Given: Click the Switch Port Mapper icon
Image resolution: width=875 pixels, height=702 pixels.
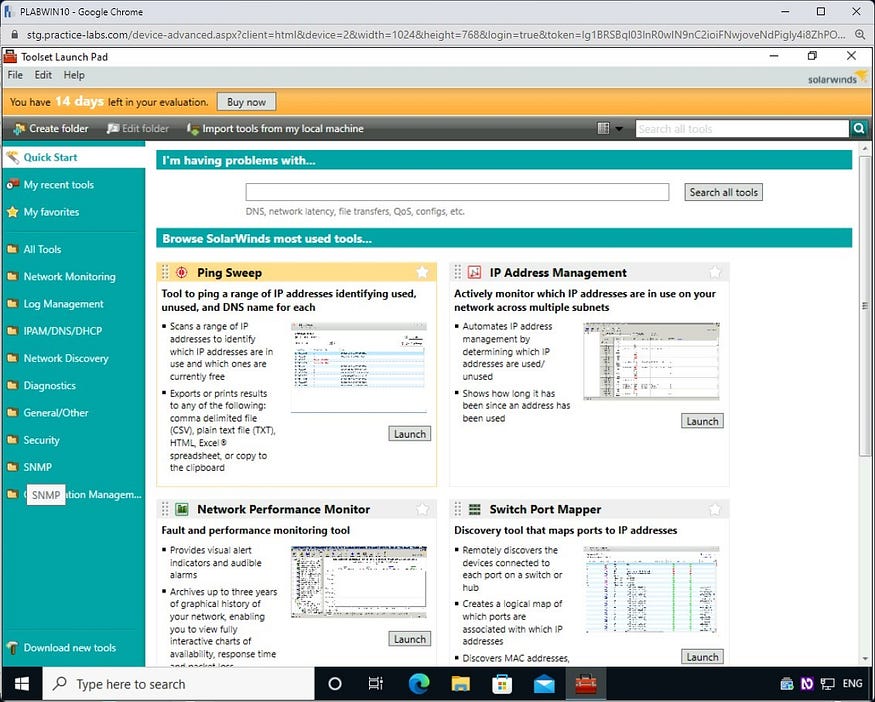Looking at the screenshot, I should point(474,509).
